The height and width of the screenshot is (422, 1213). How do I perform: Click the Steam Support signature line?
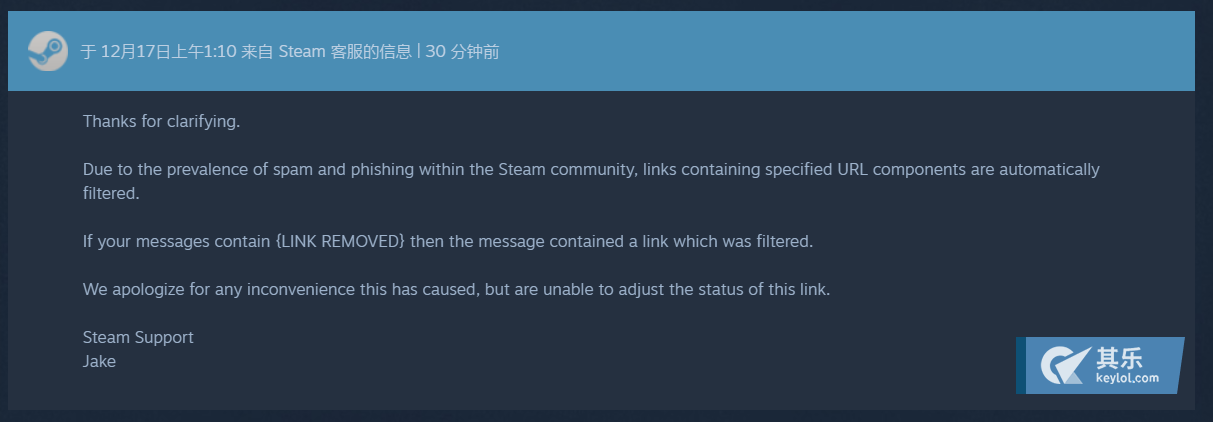pyautogui.click(x=138, y=338)
